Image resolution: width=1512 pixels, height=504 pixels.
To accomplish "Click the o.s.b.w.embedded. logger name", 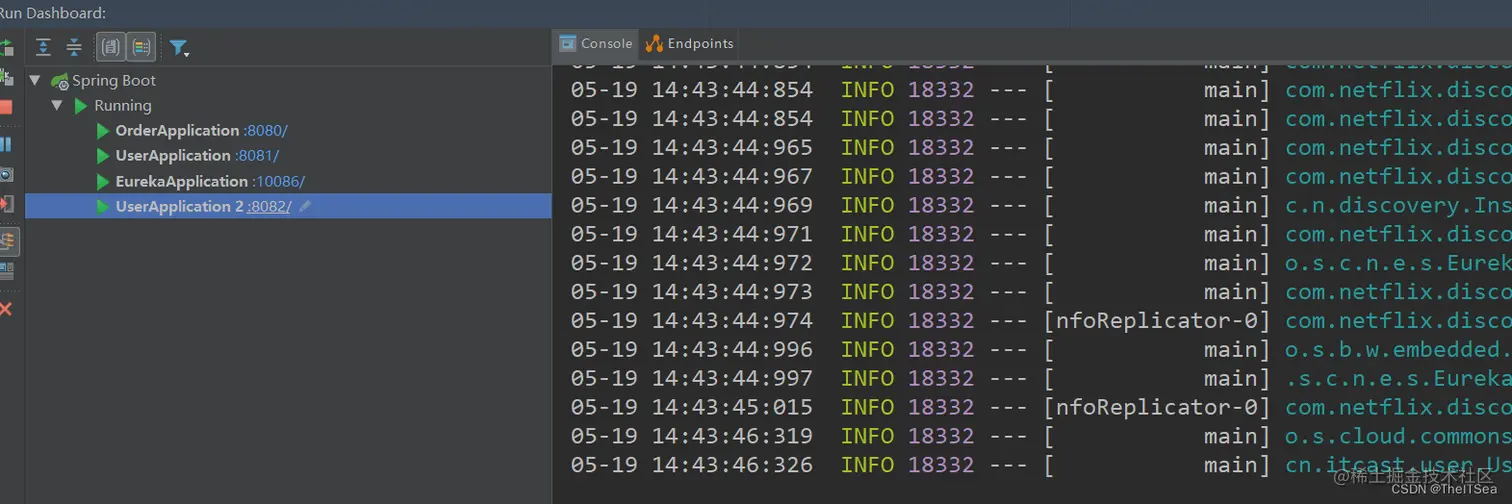I will pos(1398,350).
